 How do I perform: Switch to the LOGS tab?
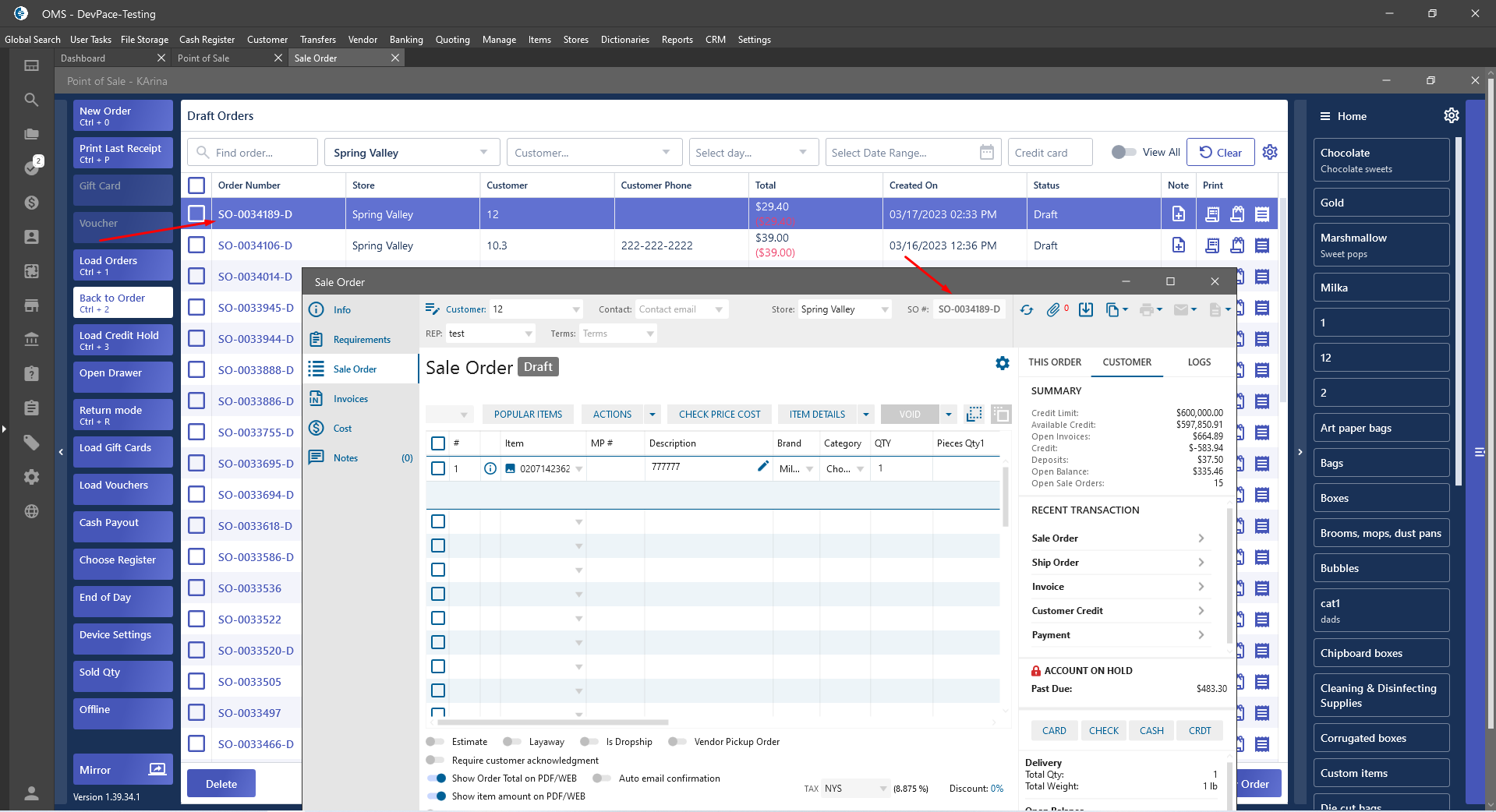[x=1198, y=362]
